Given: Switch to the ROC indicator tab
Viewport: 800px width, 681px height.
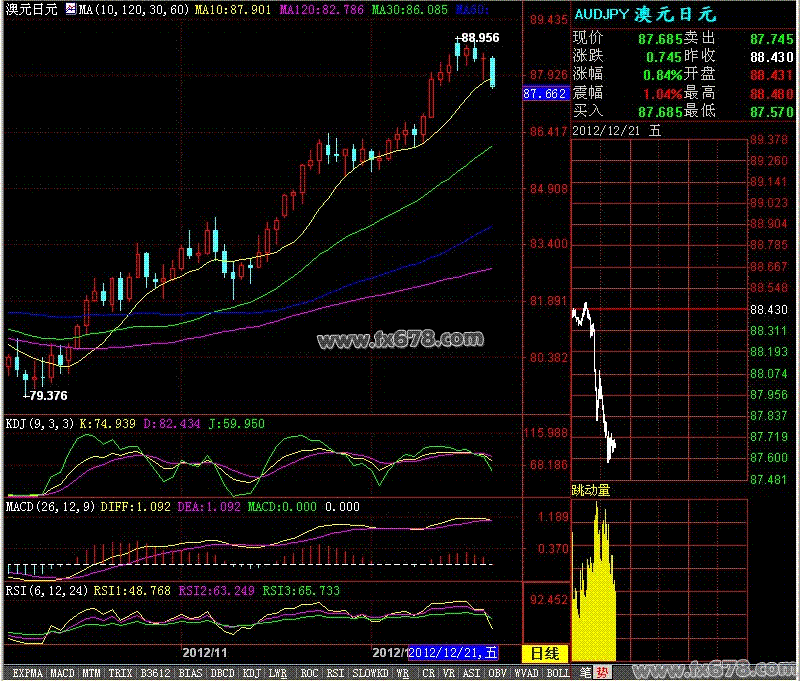Looking at the screenshot, I should point(310,673).
